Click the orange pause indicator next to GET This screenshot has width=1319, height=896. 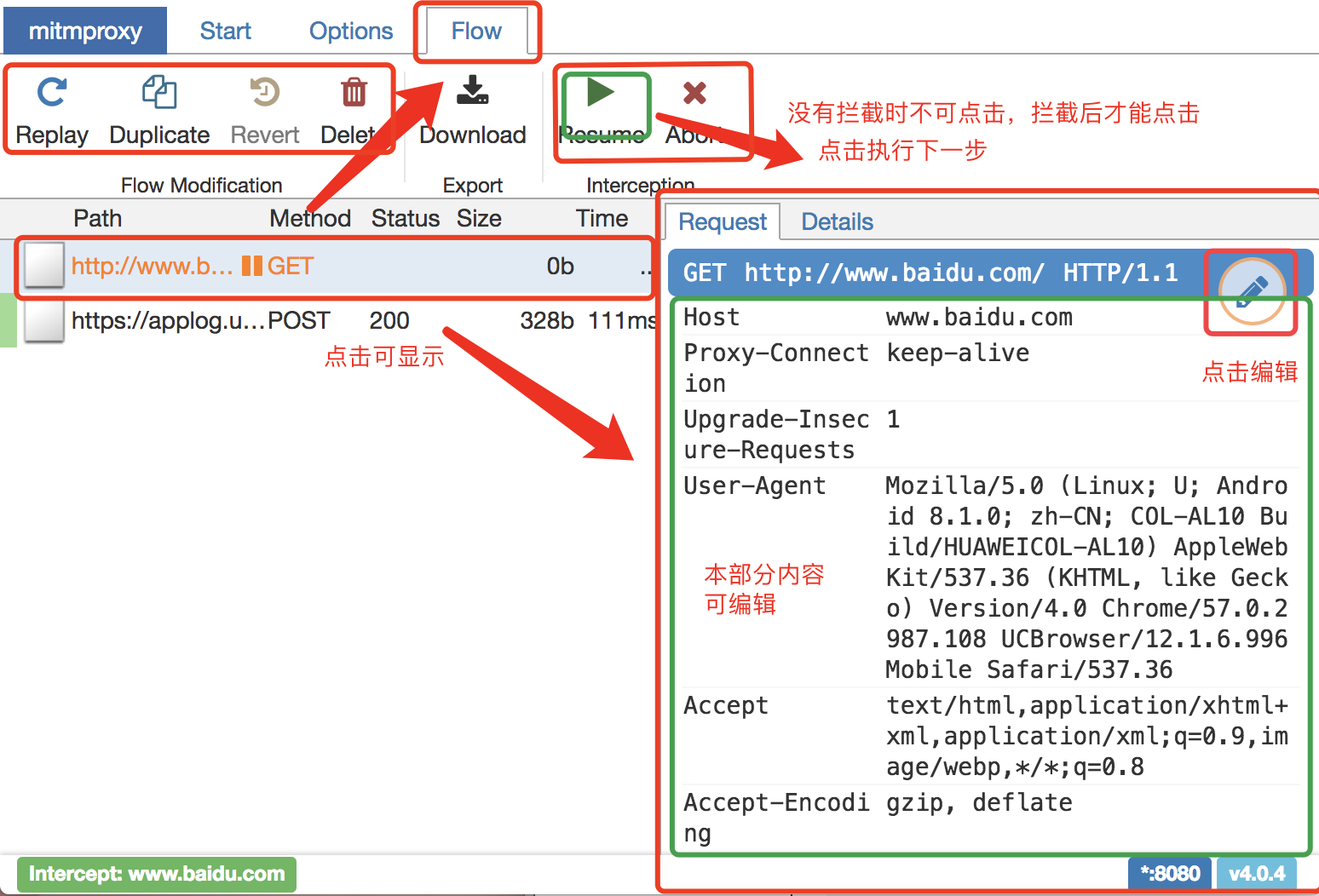pyautogui.click(x=252, y=266)
